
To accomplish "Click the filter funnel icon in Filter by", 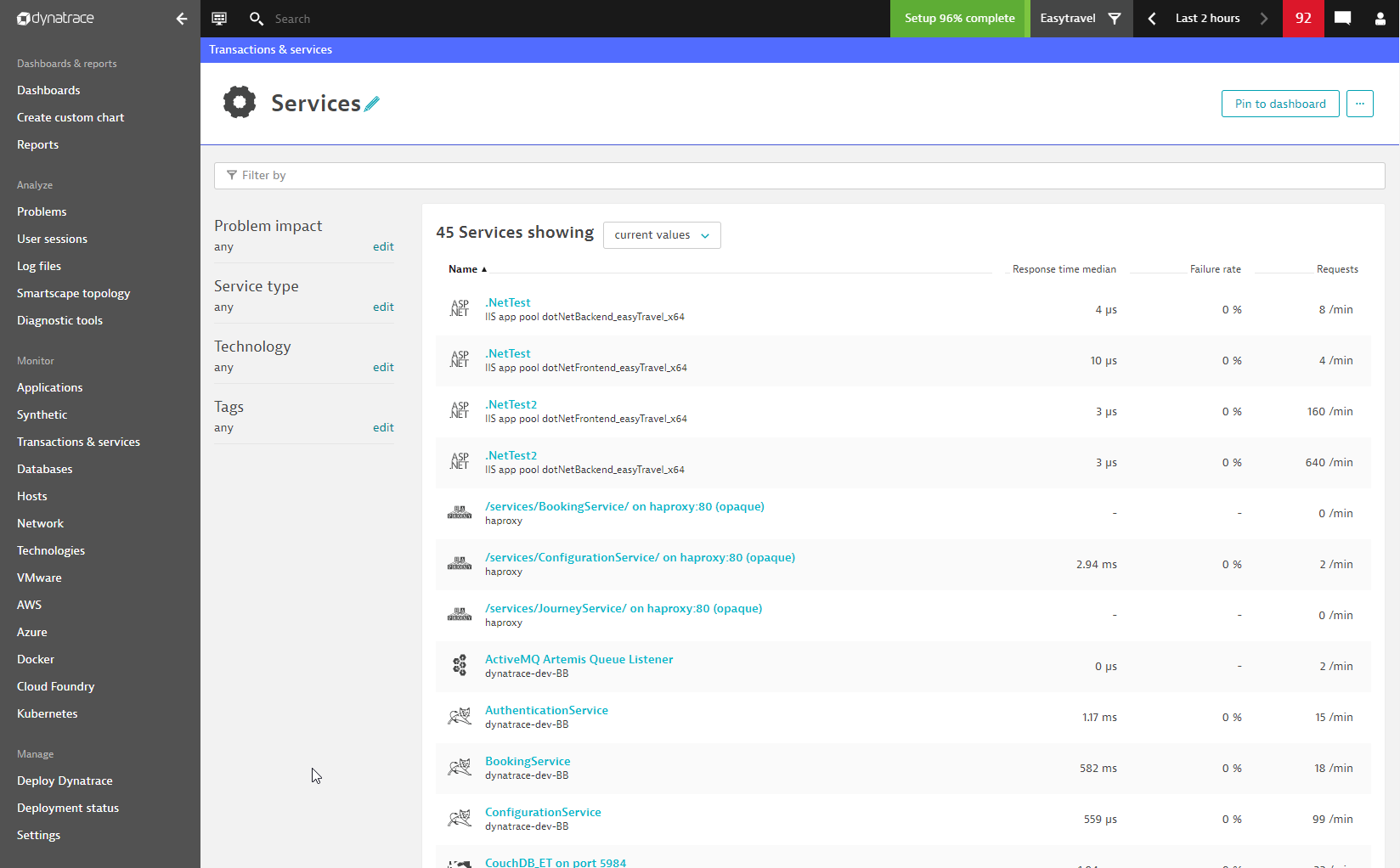I will [231, 175].
